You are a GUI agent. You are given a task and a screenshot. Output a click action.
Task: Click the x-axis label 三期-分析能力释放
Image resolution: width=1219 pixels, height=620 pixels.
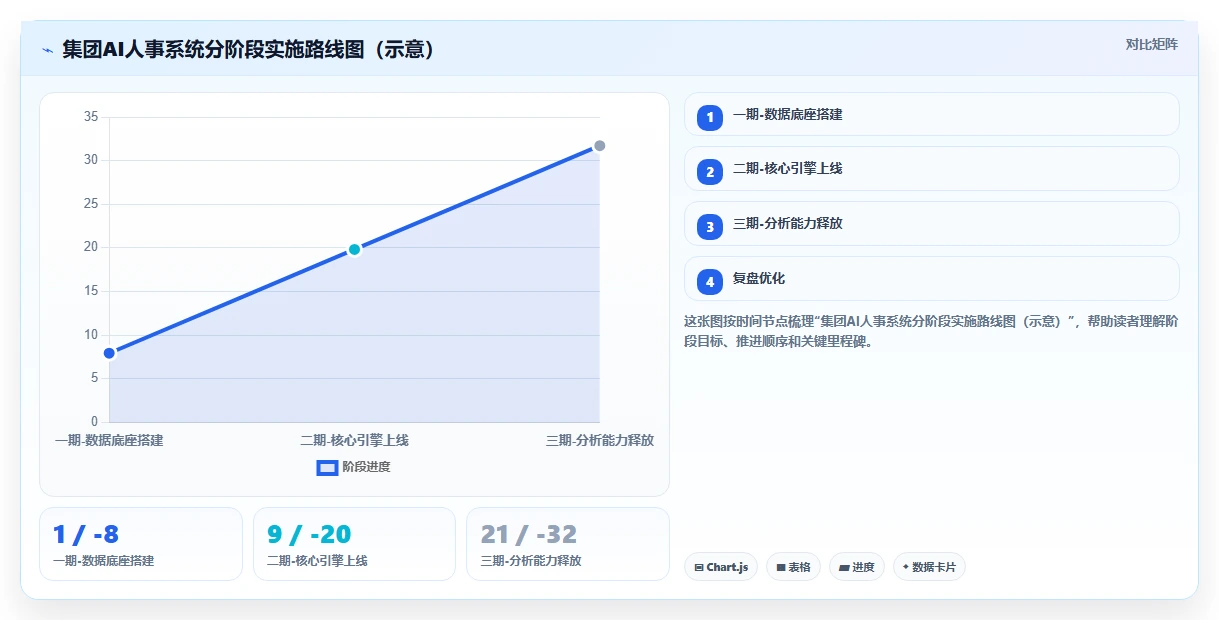(x=600, y=440)
